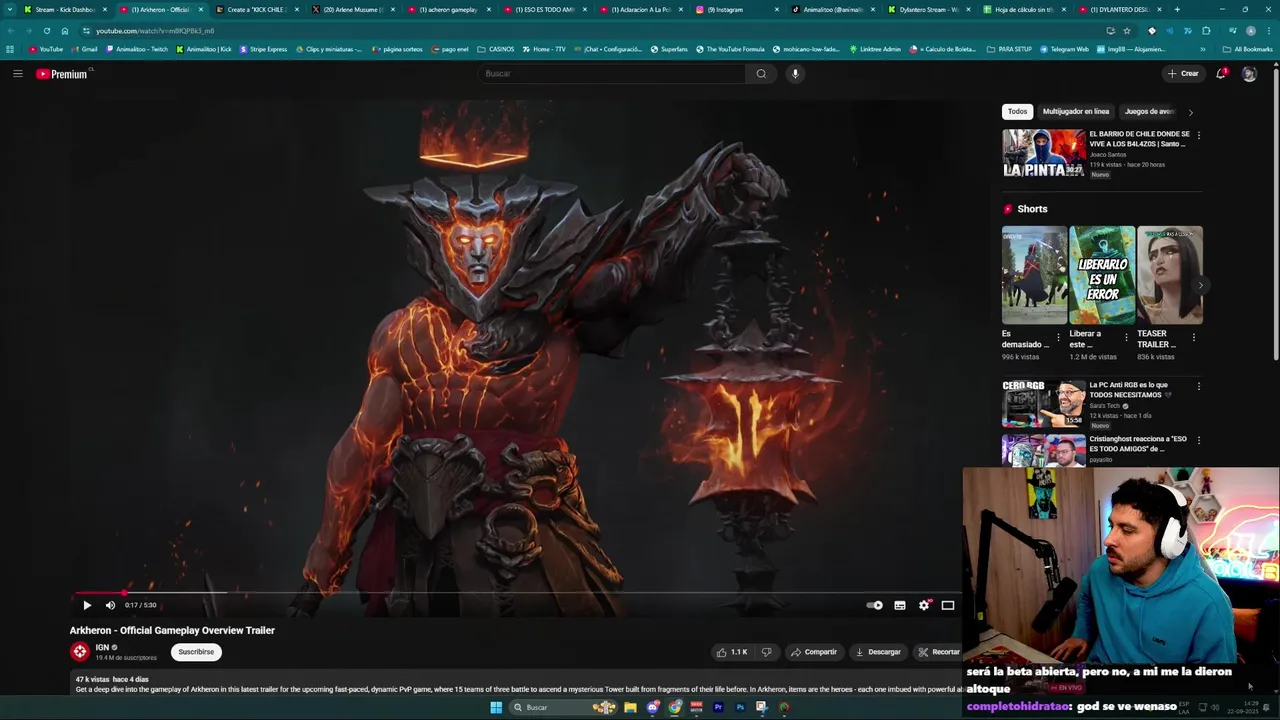Open the Crear upload menu
The width and height of the screenshot is (1280, 720).
click(1183, 73)
